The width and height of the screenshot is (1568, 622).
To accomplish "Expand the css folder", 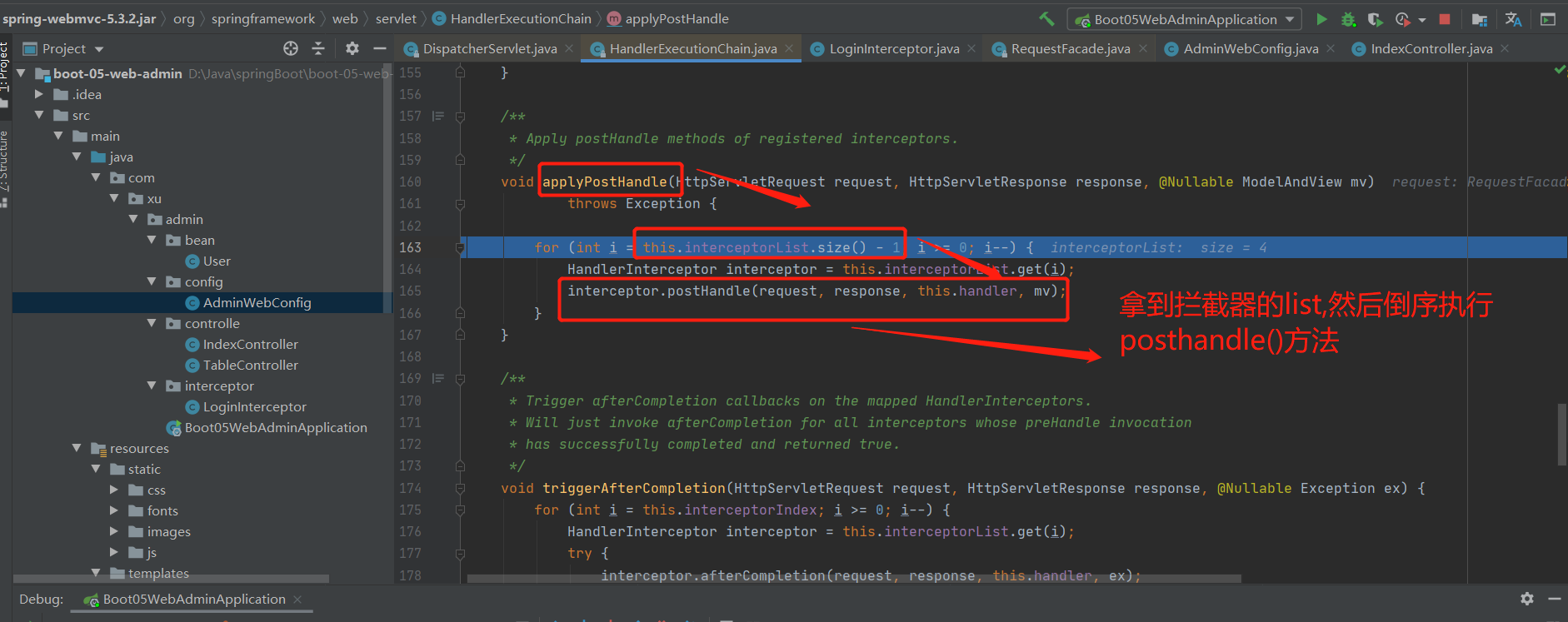I will (x=114, y=490).
